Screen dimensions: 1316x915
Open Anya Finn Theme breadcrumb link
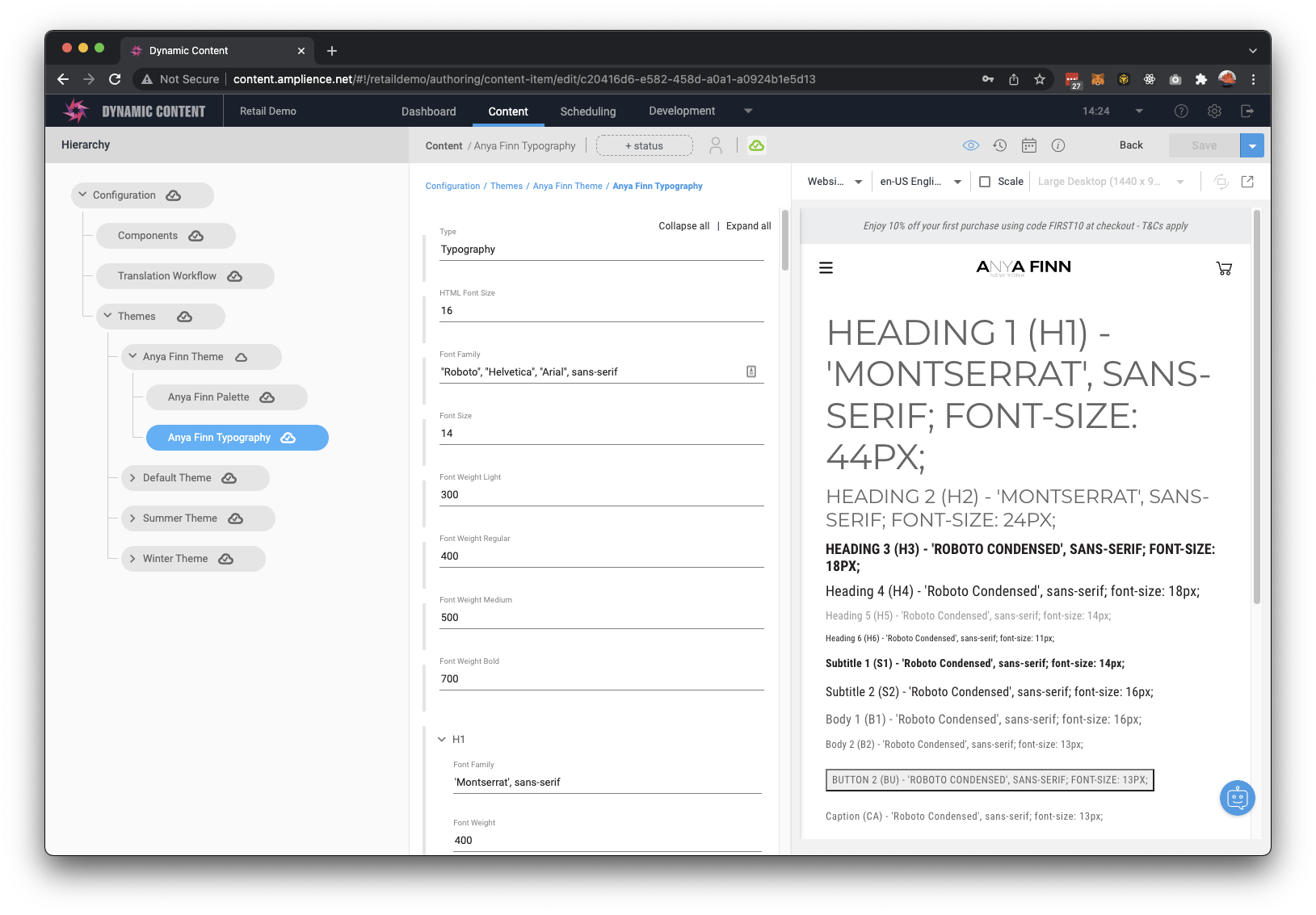[567, 186]
